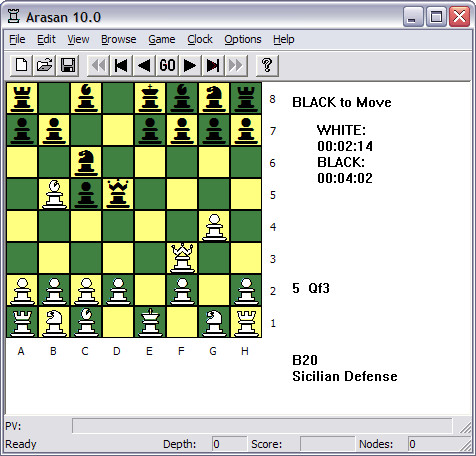Select the black king on e8
476x456 pixels.
point(150,98)
